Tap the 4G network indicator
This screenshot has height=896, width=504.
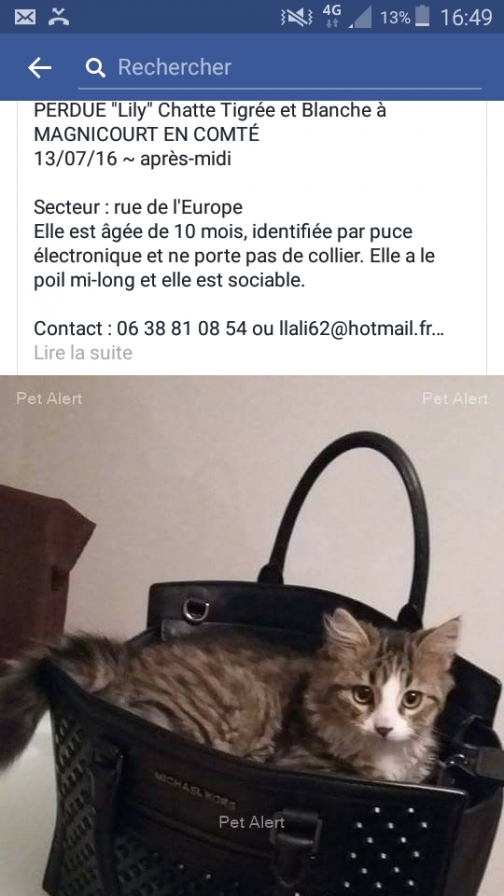pos(331,17)
